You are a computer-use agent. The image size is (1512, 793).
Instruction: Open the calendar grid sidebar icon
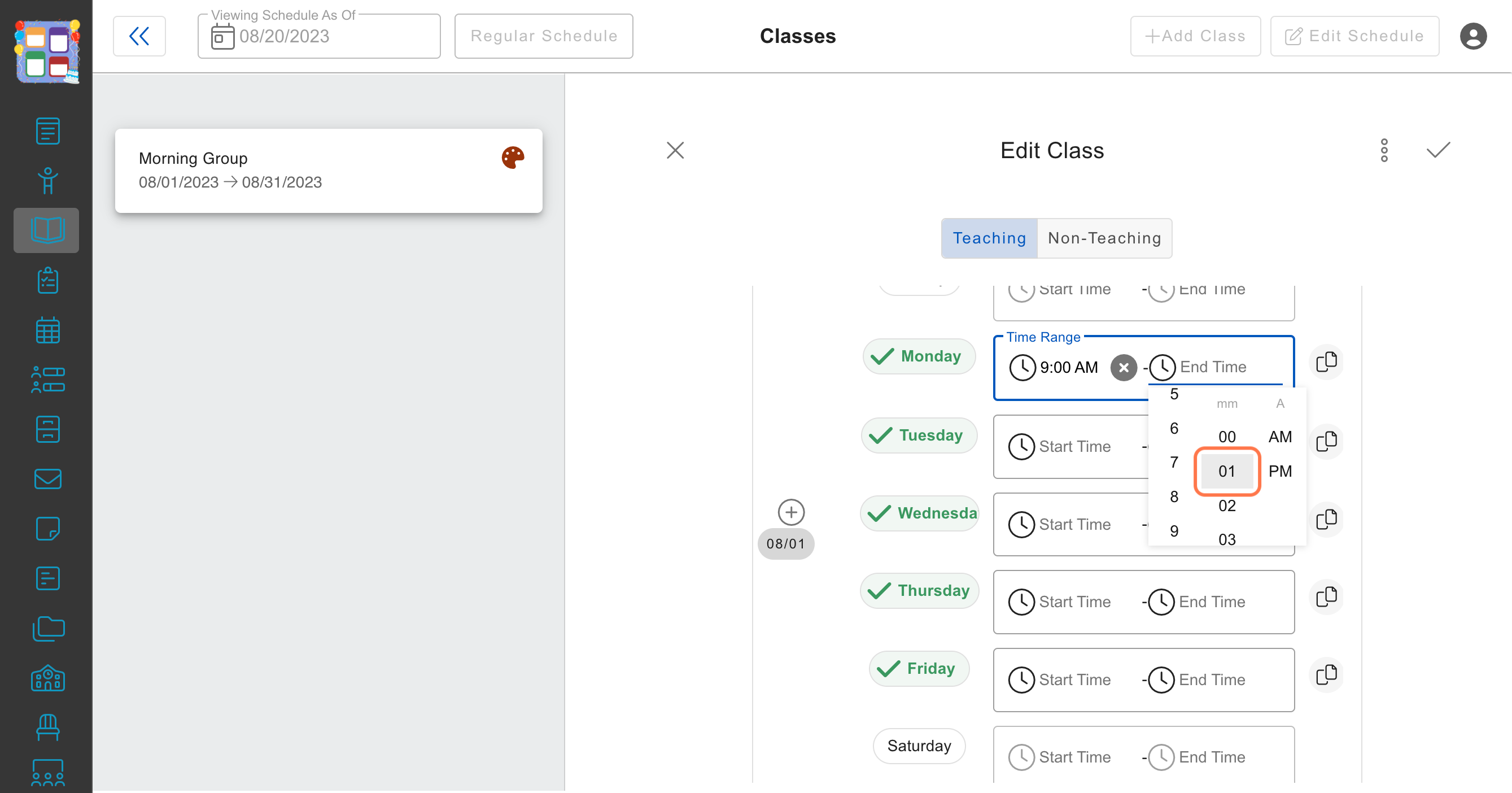(47, 330)
